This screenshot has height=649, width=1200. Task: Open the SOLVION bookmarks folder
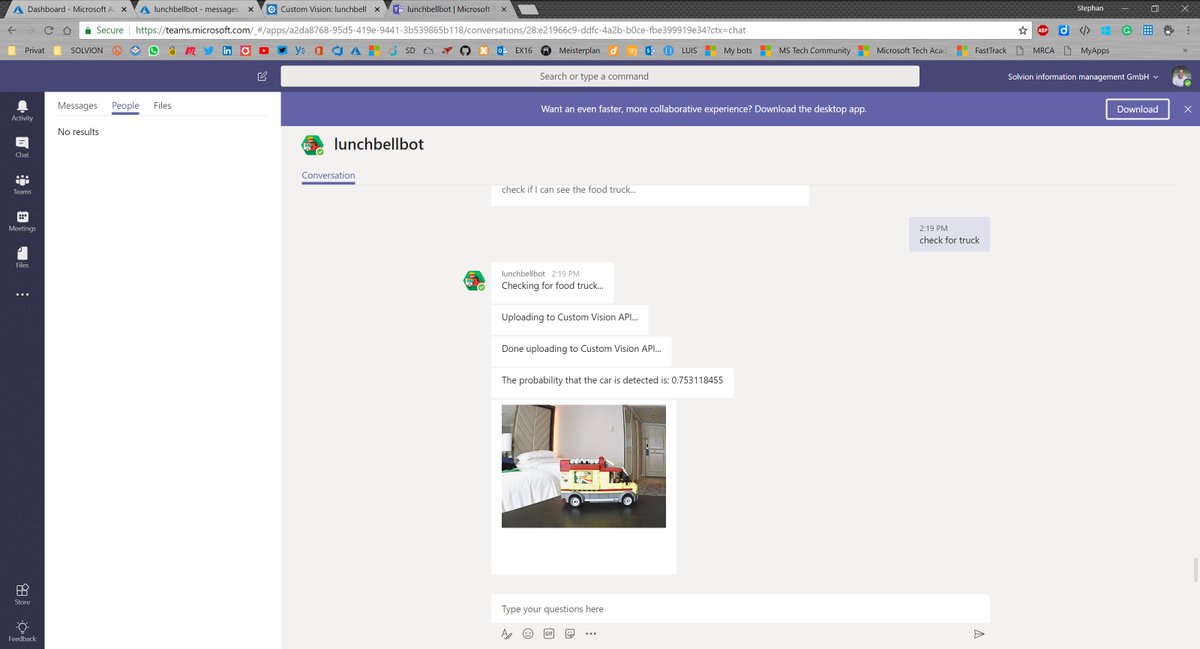[x=78, y=50]
